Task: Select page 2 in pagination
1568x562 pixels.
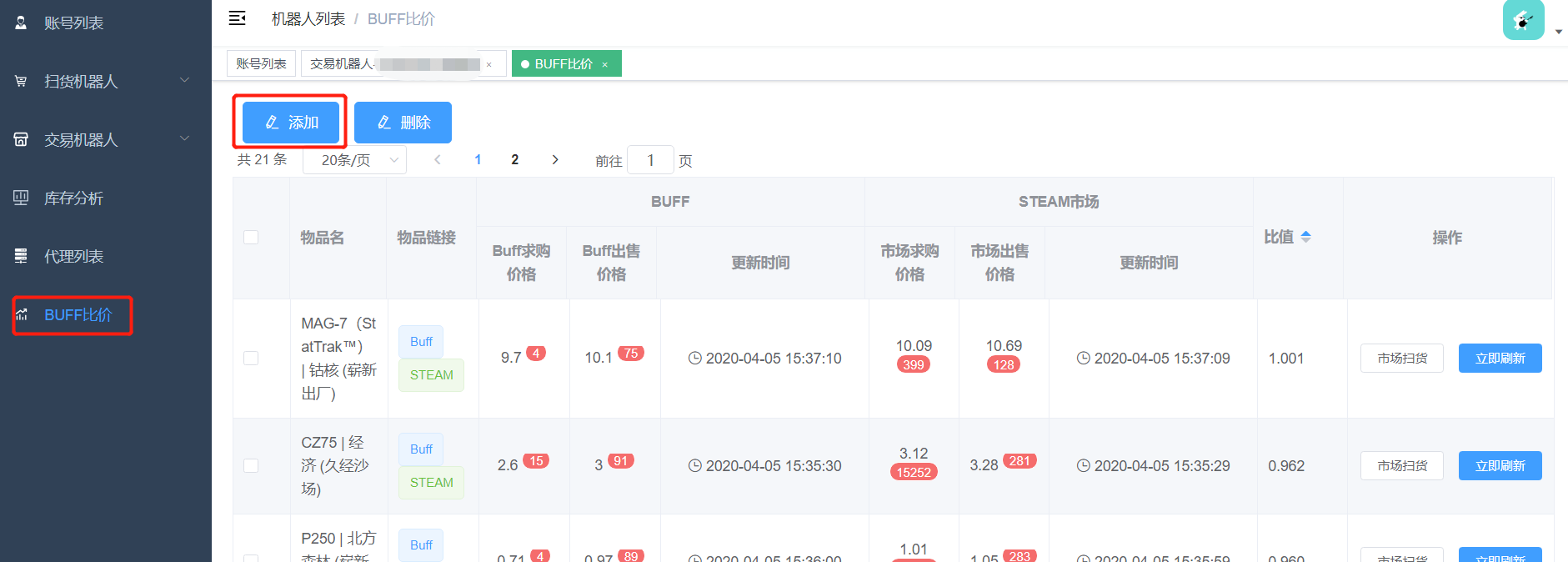Action: click(514, 159)
